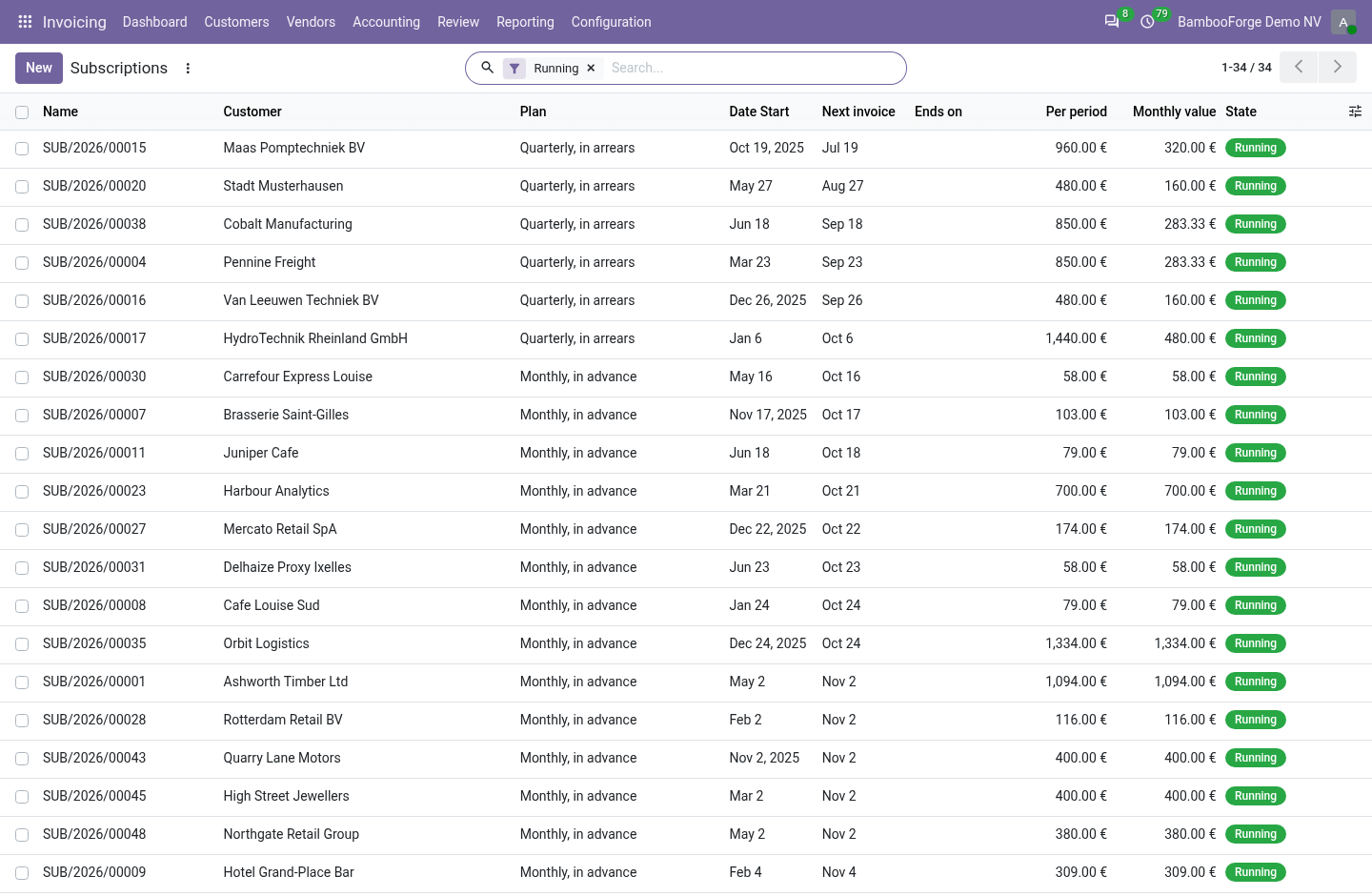Click the Invoicing app title
This screenshot has width=1372, height=896.
point(74,22)
